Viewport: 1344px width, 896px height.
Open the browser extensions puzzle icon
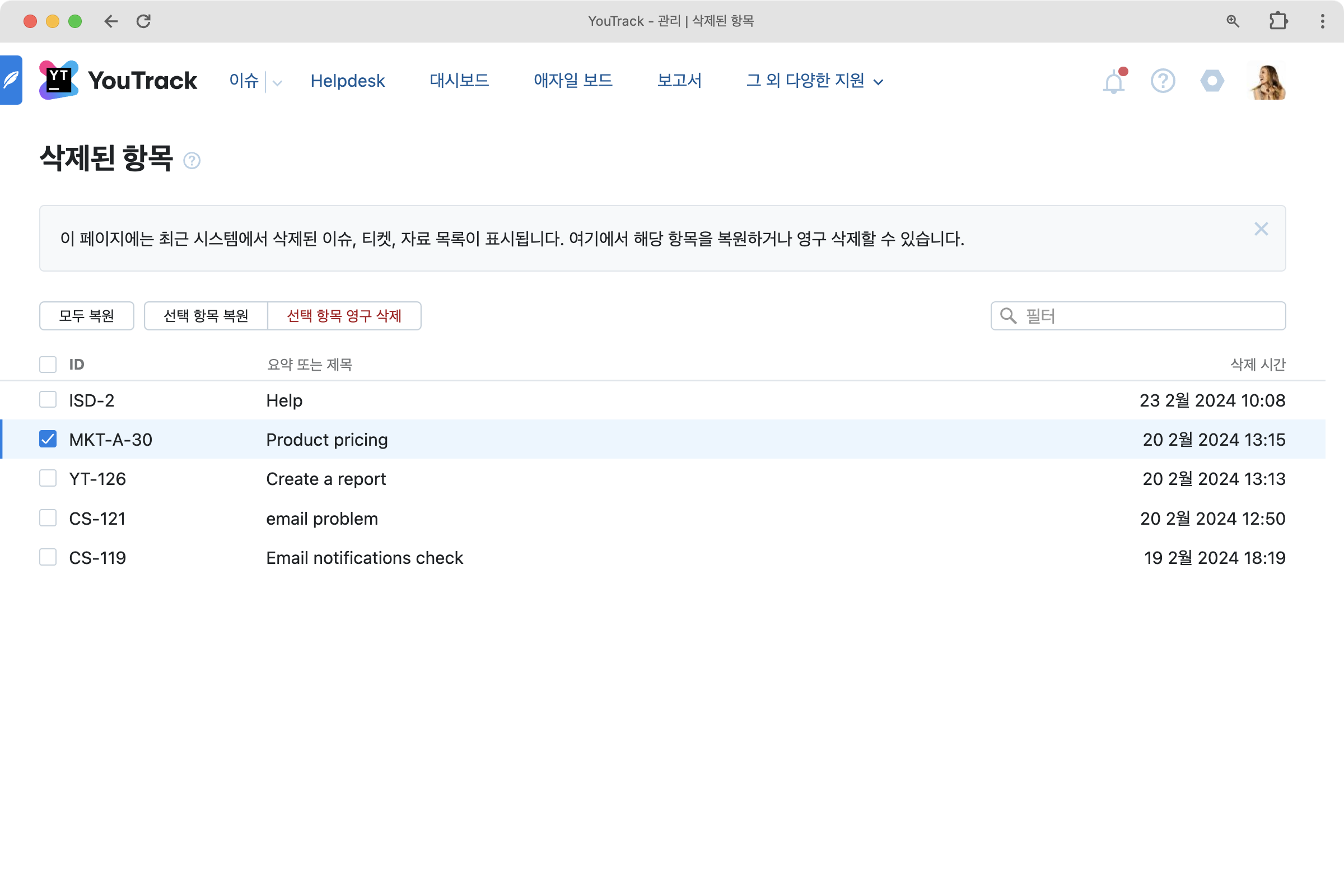click(1278, 21)
